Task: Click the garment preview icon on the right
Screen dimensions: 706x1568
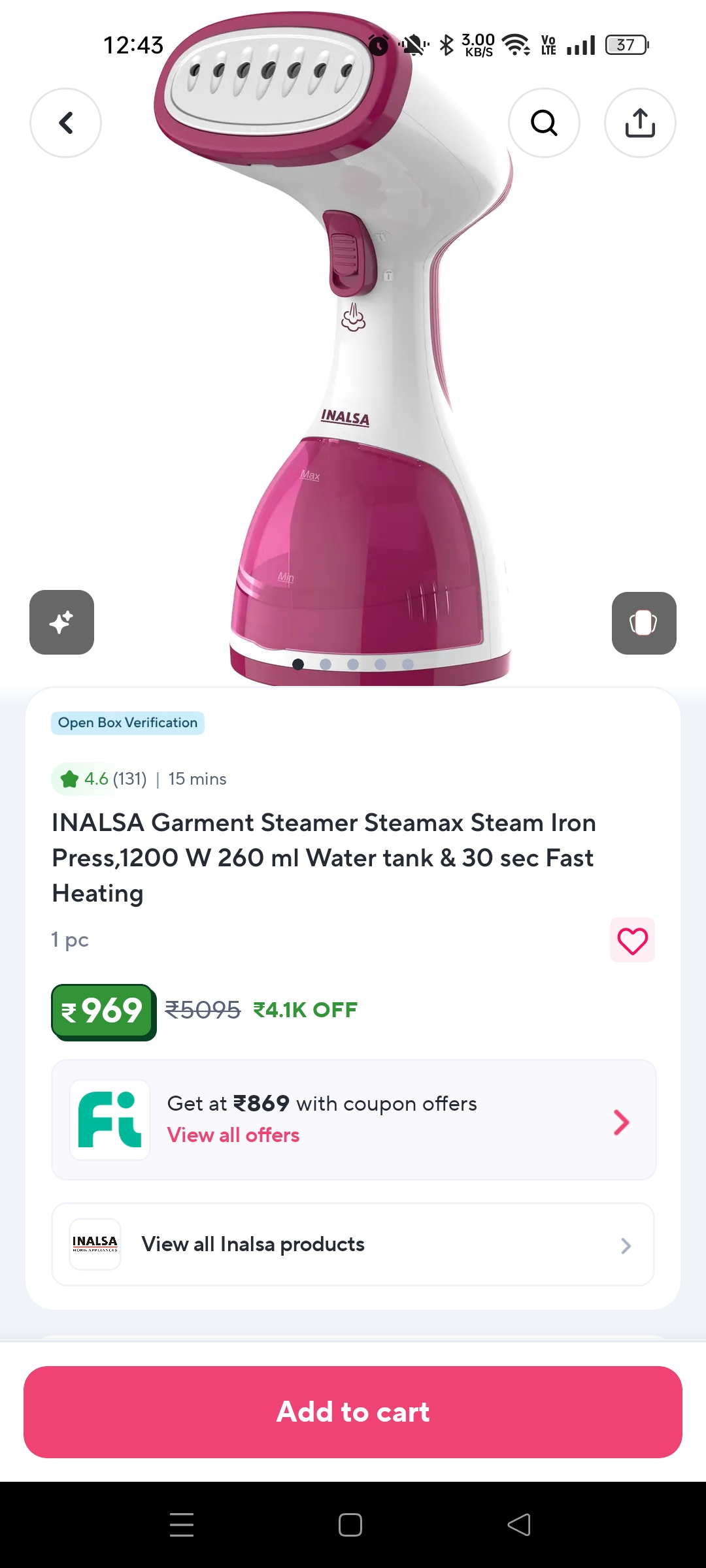Action: pyautogui.click(x=643, y=622)
